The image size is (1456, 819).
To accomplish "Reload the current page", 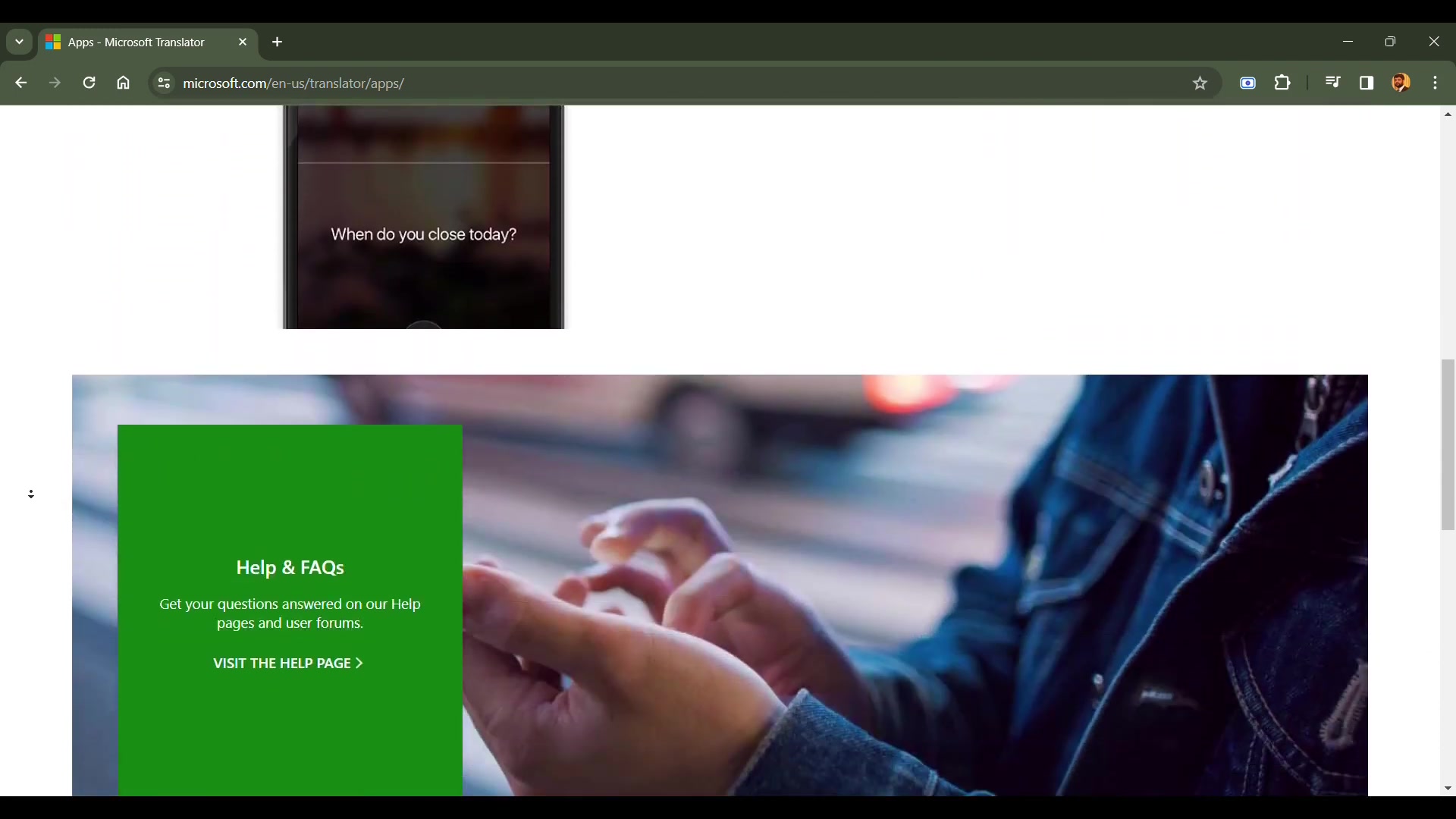I will 89,83.
